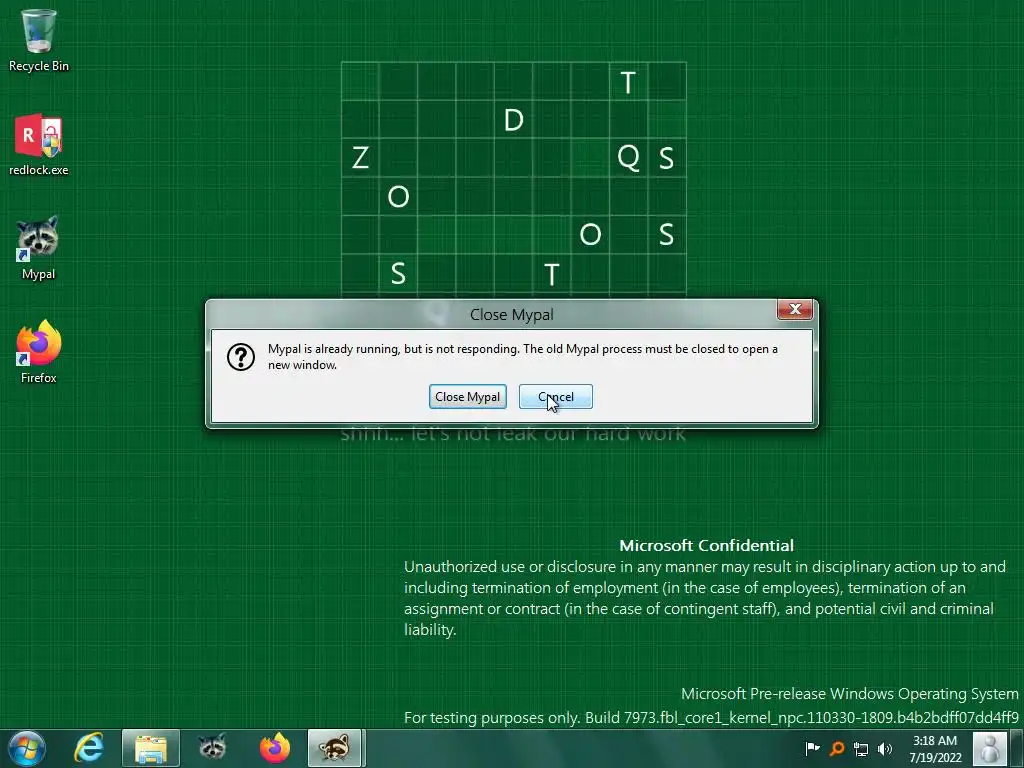The height and width of the screenshot is (768, 1024).
Task: Open Windows Explorer folder in taskbar
Action: [x=151, y=748]
